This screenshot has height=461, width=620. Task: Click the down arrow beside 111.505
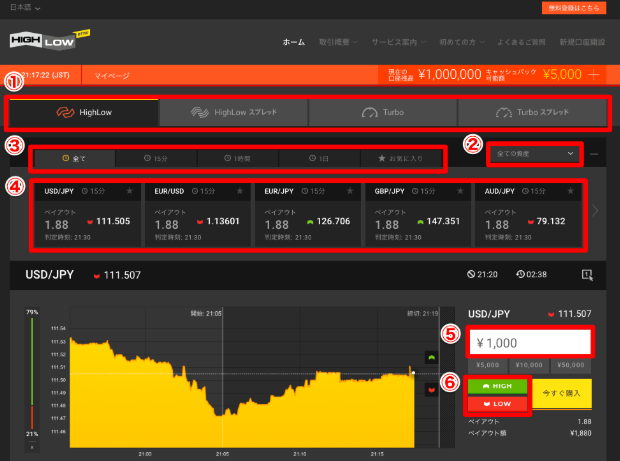click(90, 222)
